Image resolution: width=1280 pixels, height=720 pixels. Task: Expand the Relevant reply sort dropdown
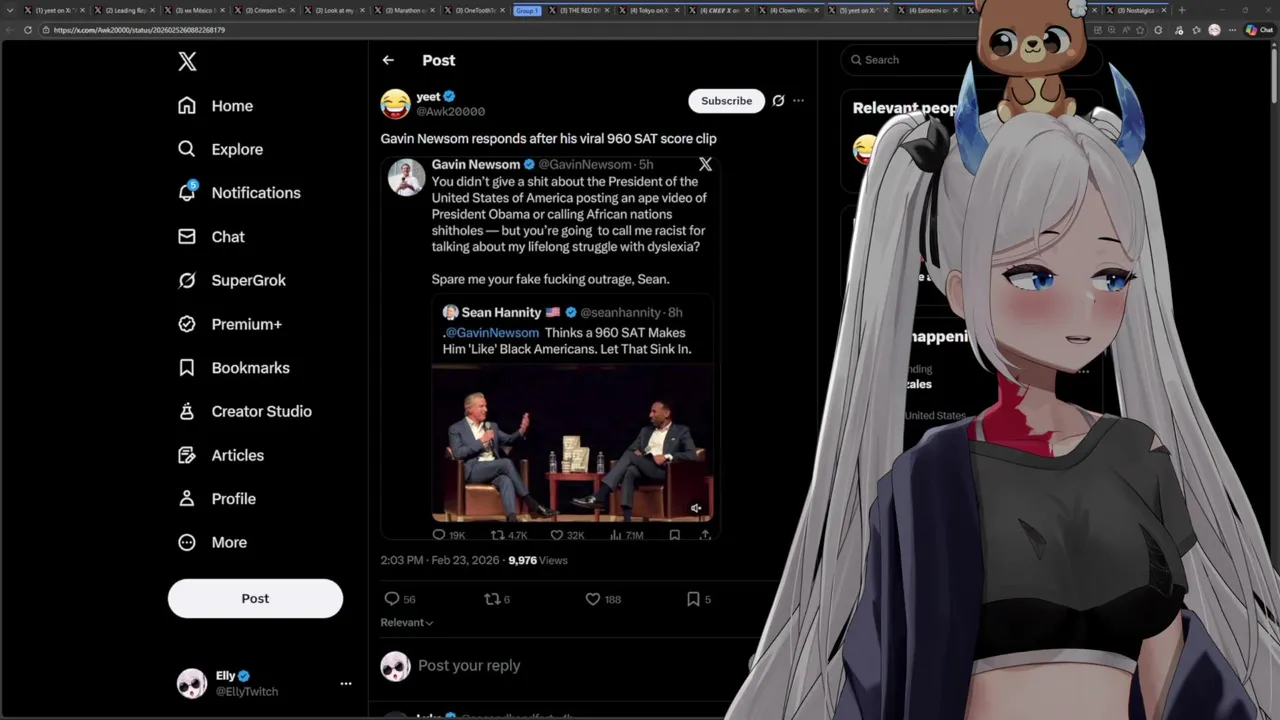[406, 622]
